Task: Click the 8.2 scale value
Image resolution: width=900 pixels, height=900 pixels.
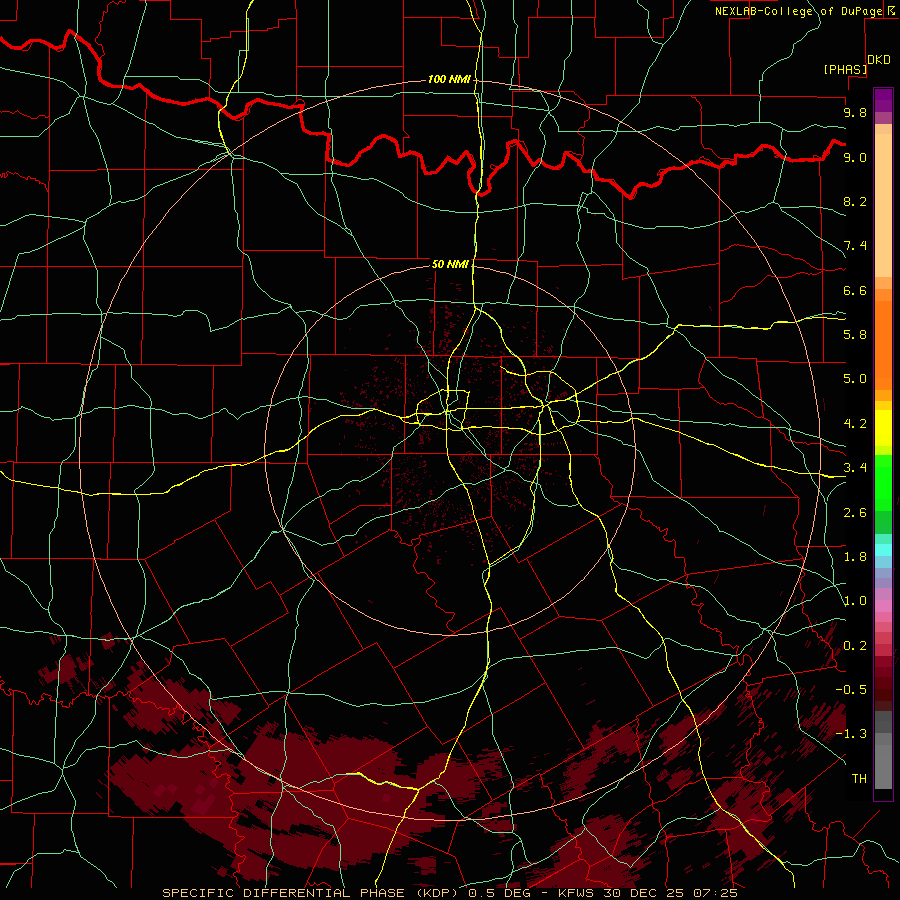Action: click(x=855, y=201)
